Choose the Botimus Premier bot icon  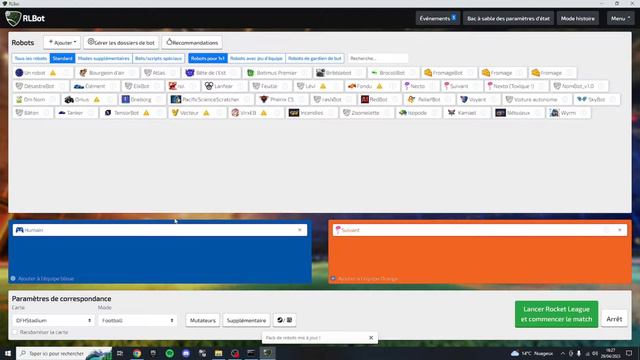(x=251, y=73)
